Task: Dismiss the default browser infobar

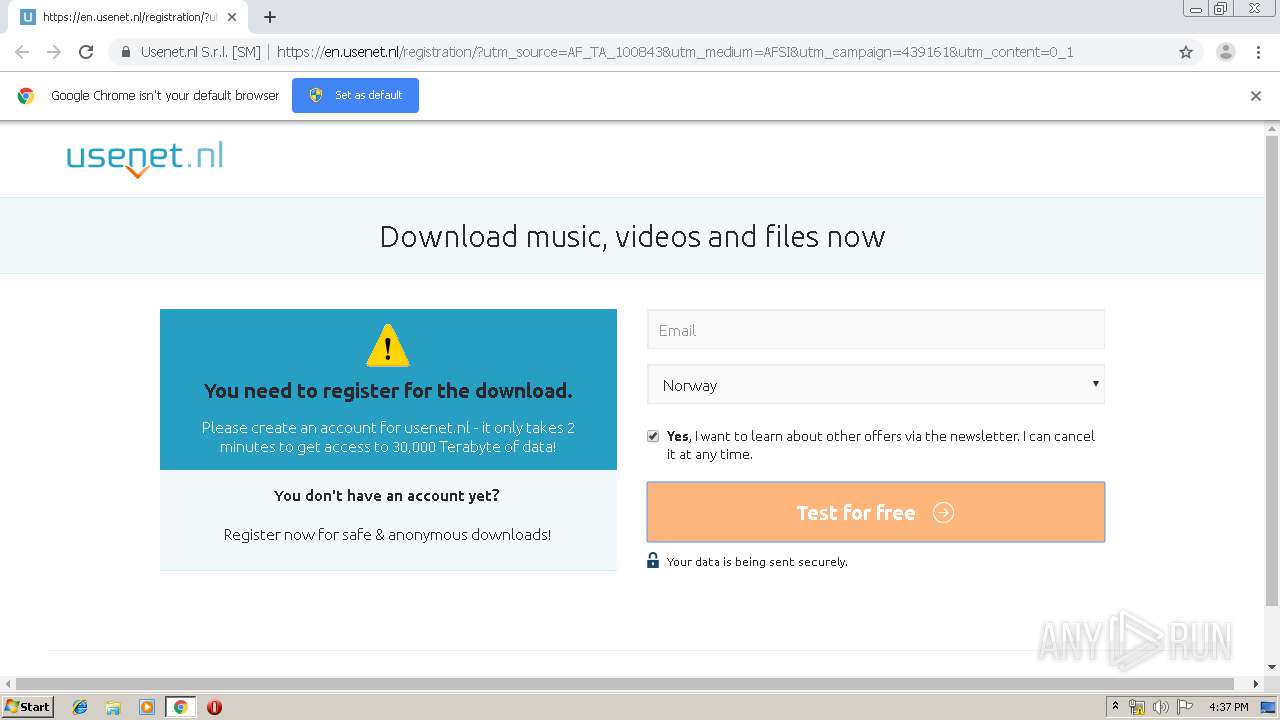Action: [1256, 96]
